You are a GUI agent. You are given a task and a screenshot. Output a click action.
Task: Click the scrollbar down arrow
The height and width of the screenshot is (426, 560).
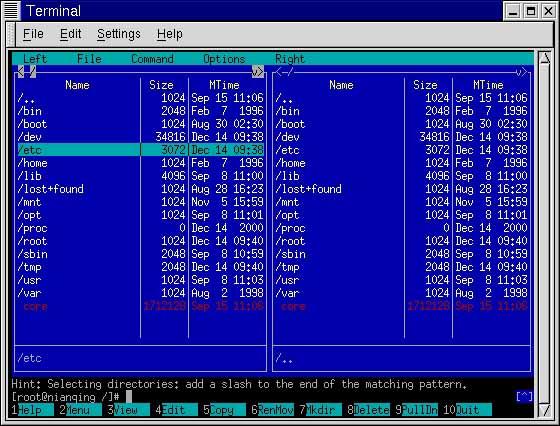tap(545, 410)
